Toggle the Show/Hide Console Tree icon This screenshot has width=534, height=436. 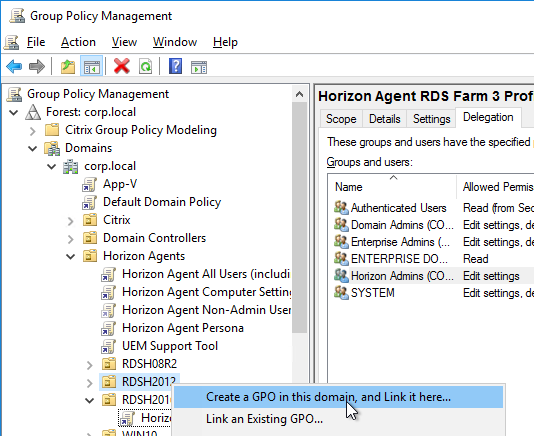pyautogui.click(x=92, y=66)
